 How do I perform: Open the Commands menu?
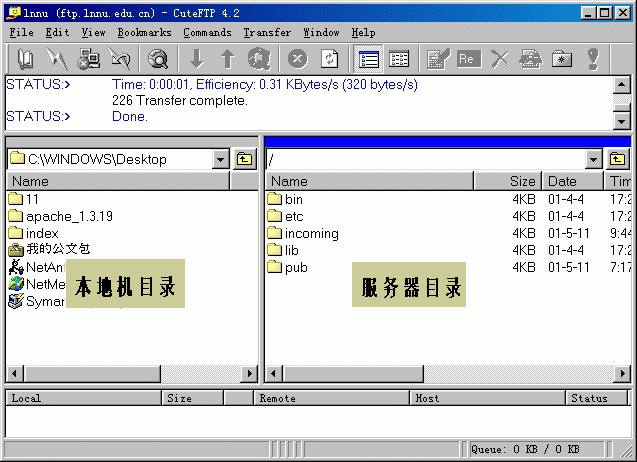[207, 33]
